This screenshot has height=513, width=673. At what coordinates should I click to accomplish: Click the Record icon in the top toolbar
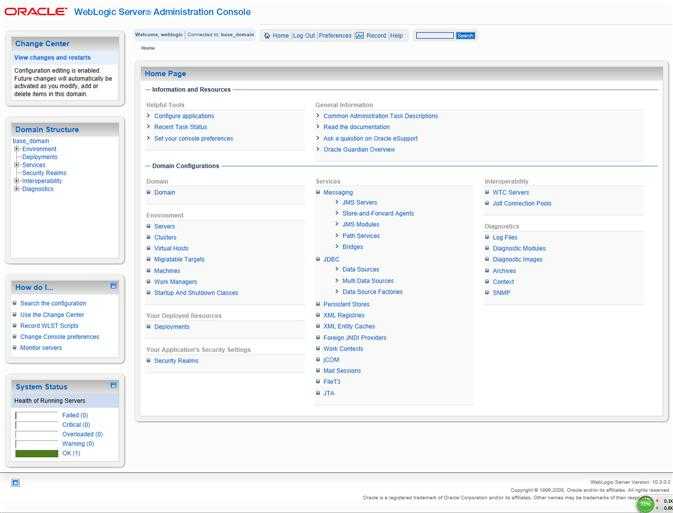(359, 36)
